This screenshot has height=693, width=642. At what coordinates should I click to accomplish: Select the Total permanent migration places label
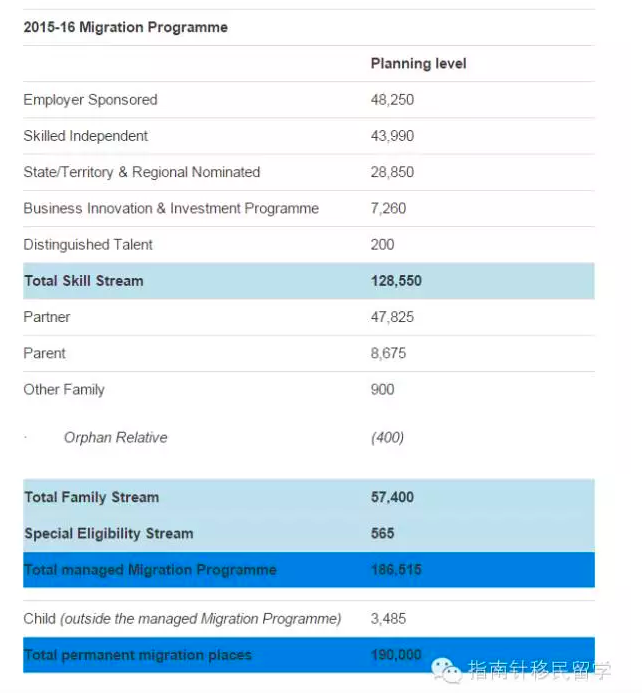pyautogui.click(x=138, y=655)
